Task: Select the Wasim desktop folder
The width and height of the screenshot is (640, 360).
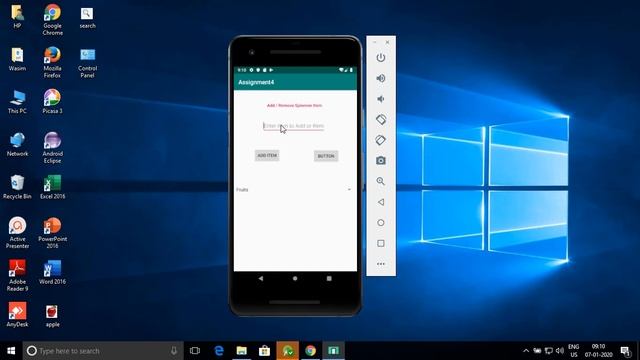Action: coord(17,59)
